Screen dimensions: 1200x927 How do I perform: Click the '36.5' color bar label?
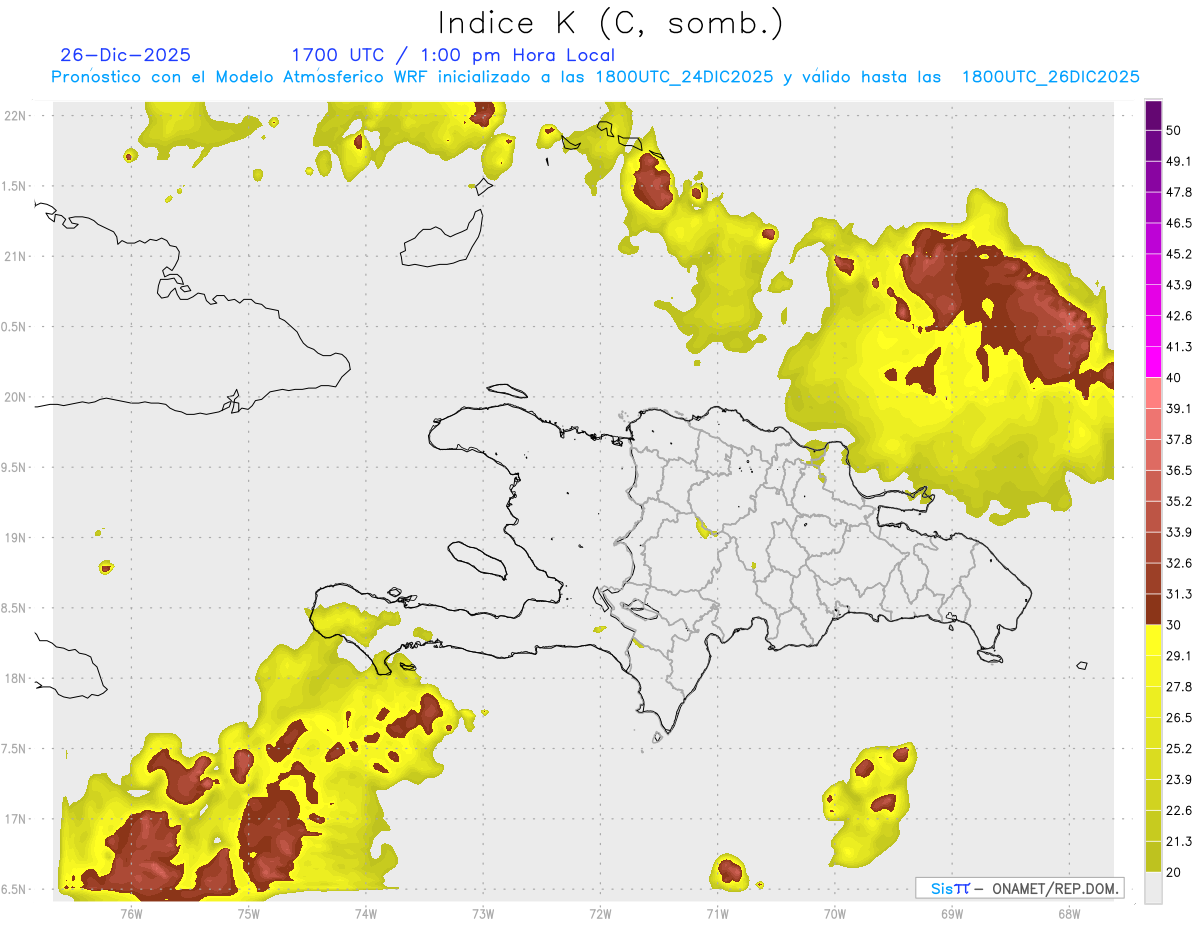pos(1179,470)
